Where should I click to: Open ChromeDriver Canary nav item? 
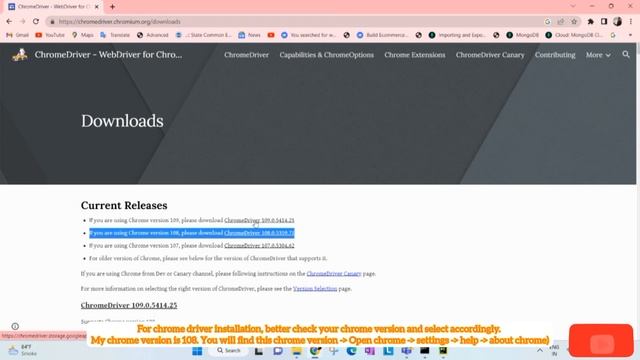click(490, 55)
